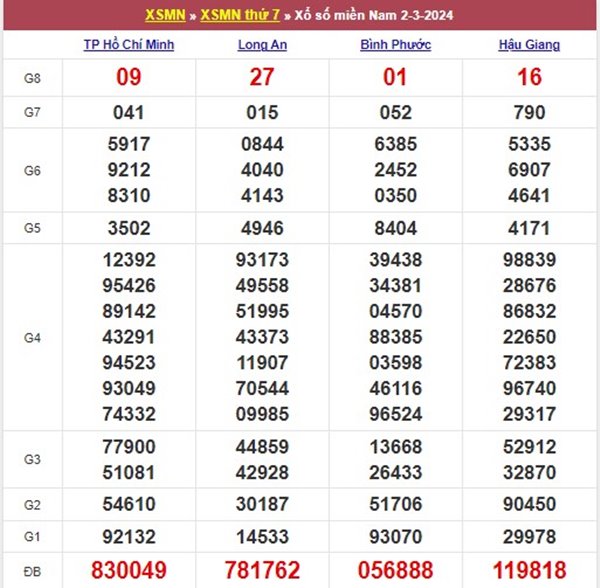The height and width of the screenshot is (588, 600).
Task: Click the G1 row label
Action: pos(32,537)
